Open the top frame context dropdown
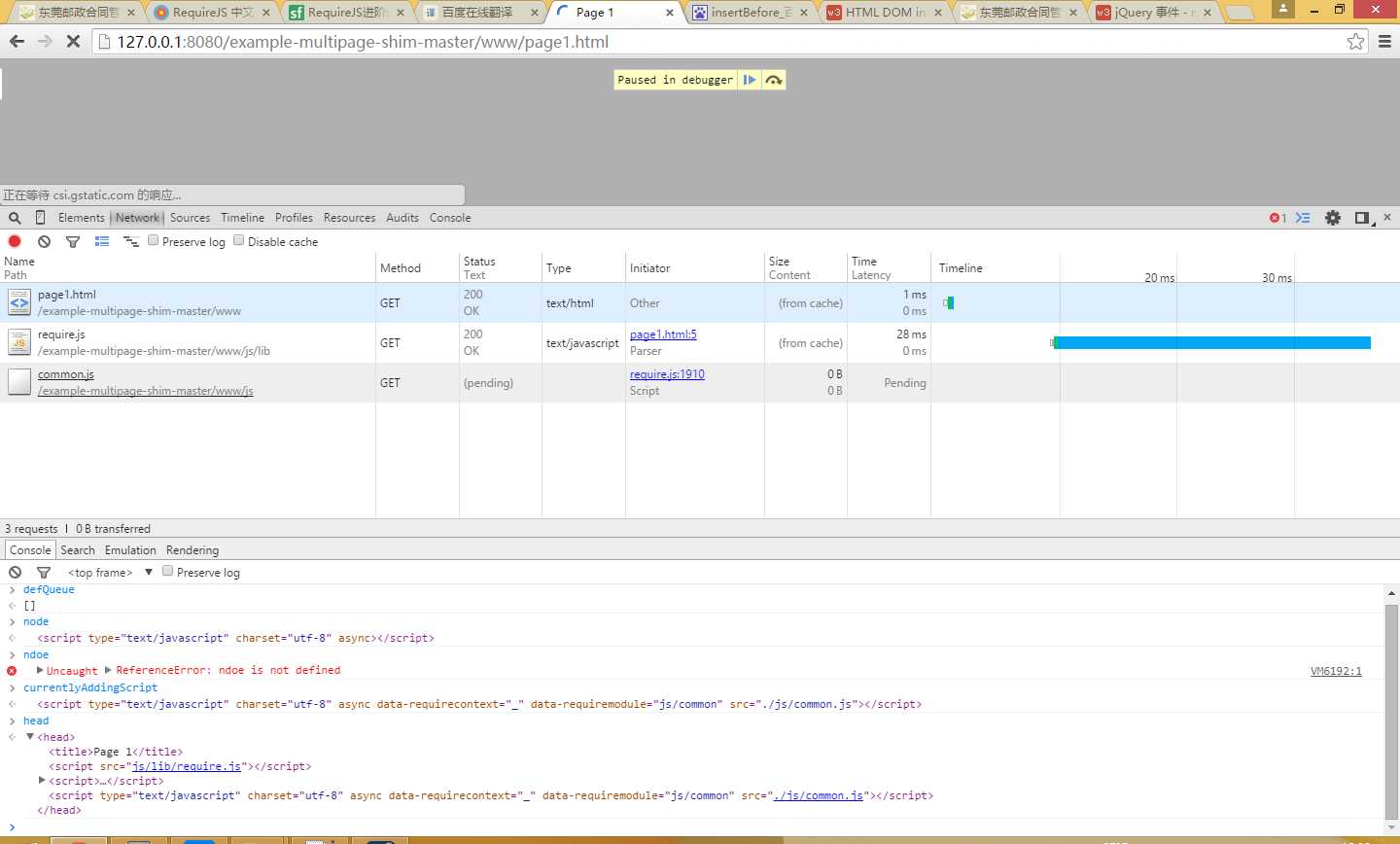 coord(110,572)
